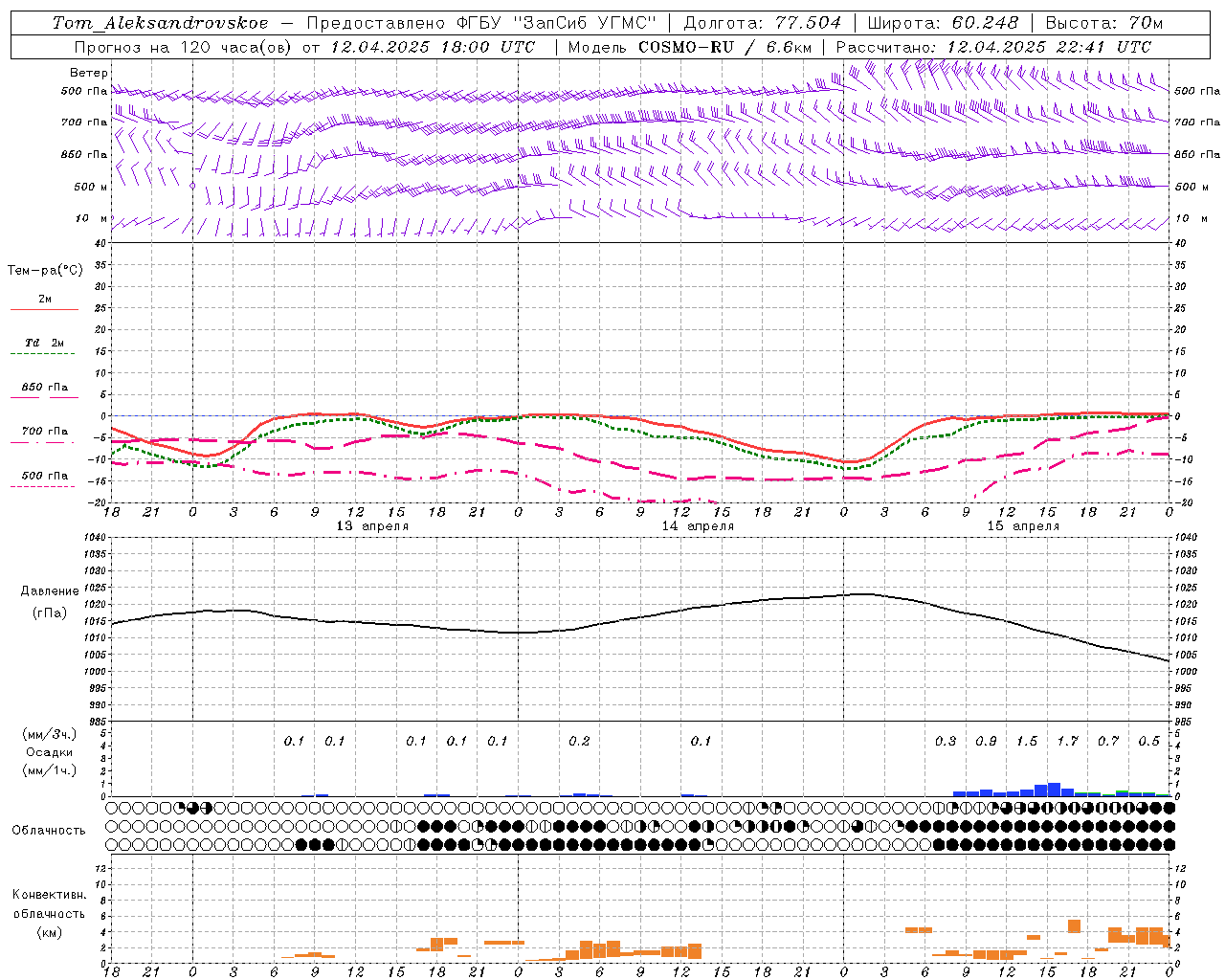Click the station name Tom_Aleksandrovskoe

160,23
